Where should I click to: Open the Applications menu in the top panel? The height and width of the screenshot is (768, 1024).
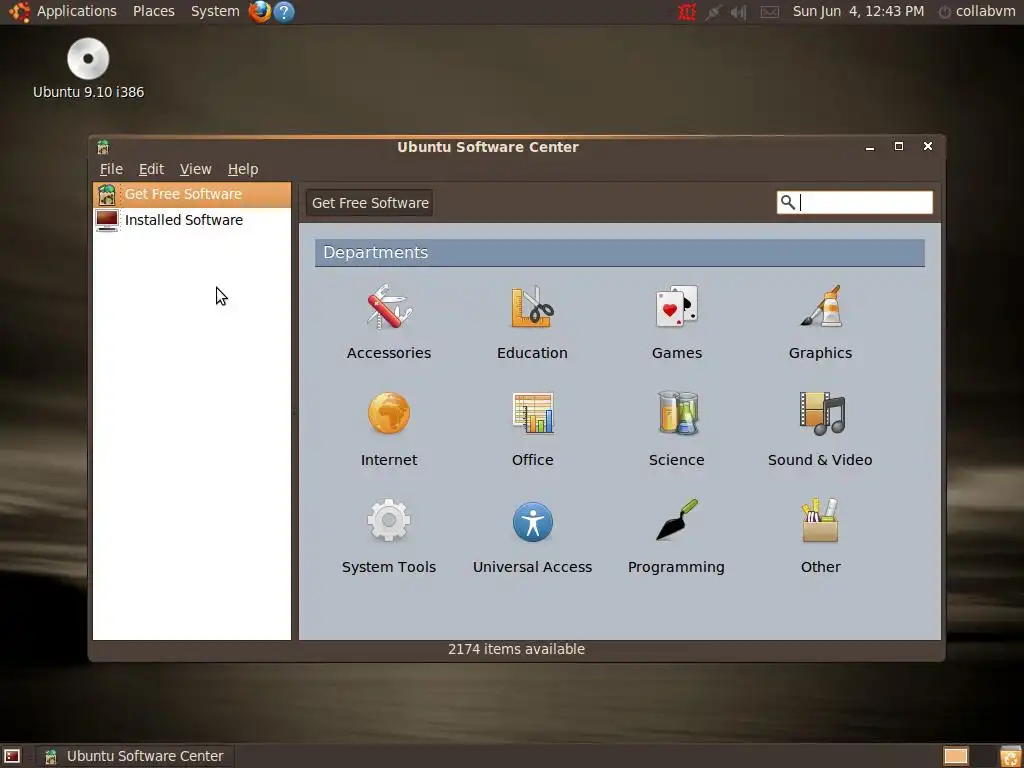coord(76,11)
